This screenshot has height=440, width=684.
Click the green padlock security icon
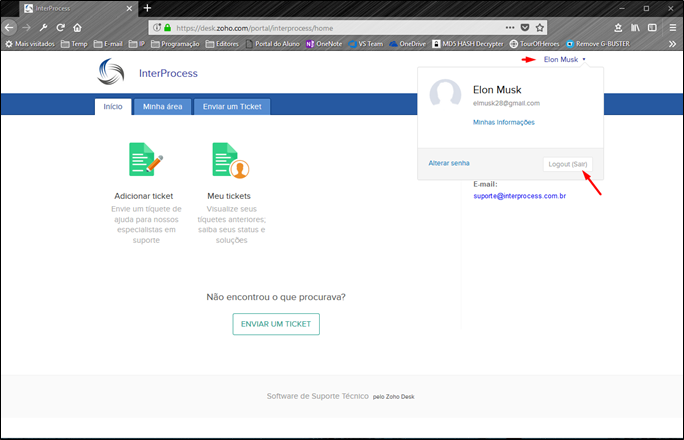coord(168,27)
